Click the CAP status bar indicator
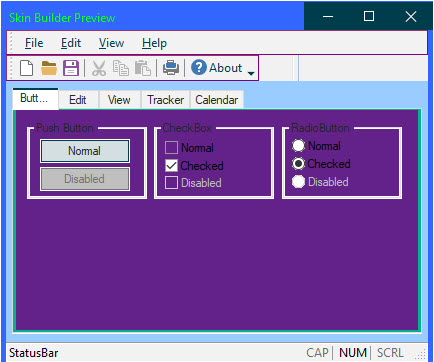 317,353
